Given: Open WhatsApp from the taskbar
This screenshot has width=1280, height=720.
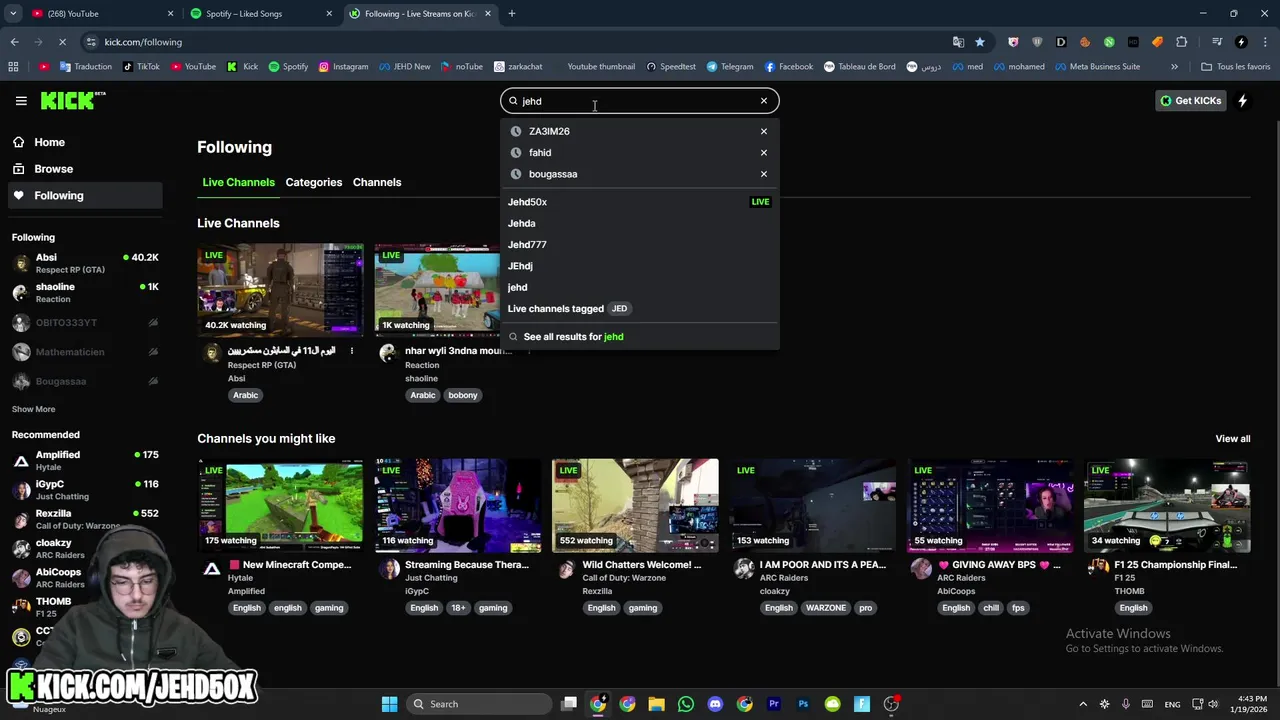Looking at the screenshot, I should 686,704.
